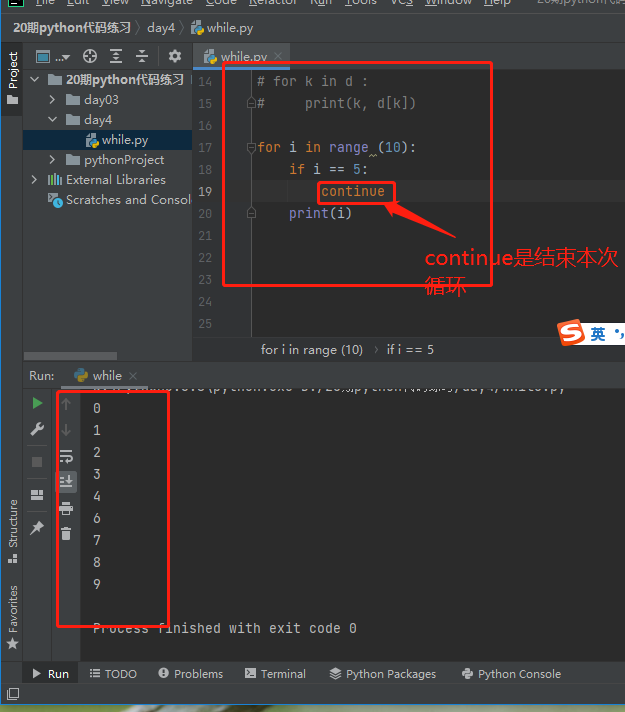Toggle scroll to end of output
The height and width of the screenshot is (712, 625).
click(x=66, y=481)
